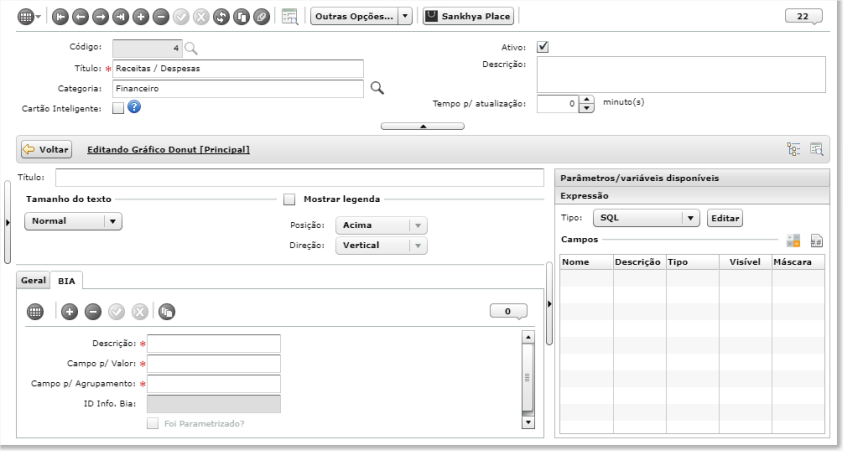Switch BIA tab to grid view
843x451 pixels.
pyautogui.click(x=35, y=311)
